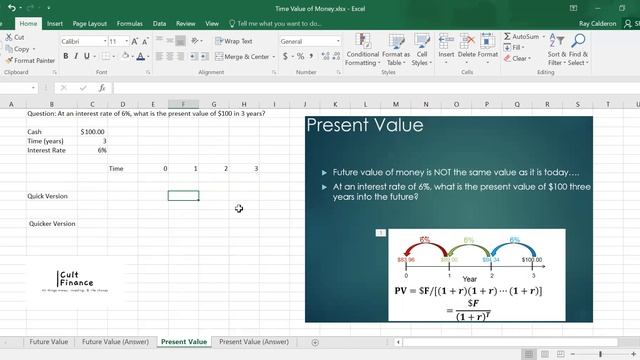Toggle Underline formatting
Viewport: 640px width, 360px height.
pyautogui.click(x=87, y=56)
